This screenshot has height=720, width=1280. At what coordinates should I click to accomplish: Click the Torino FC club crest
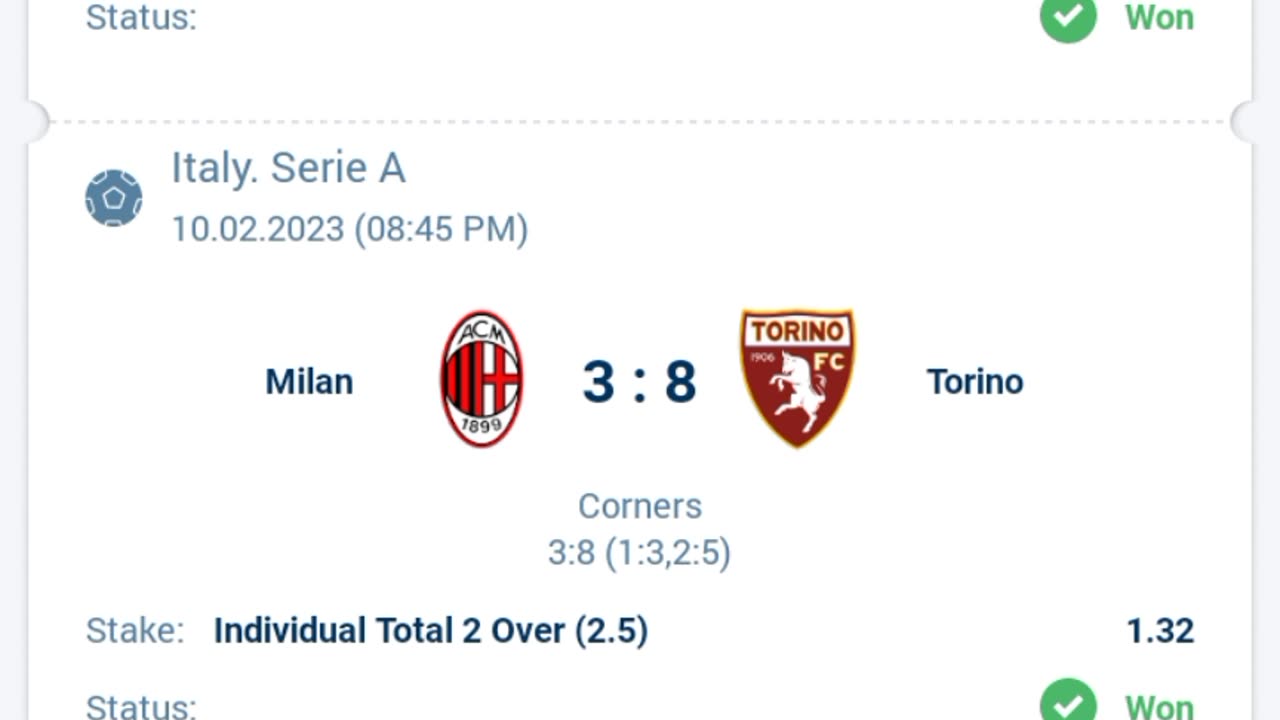click(797, 378)
